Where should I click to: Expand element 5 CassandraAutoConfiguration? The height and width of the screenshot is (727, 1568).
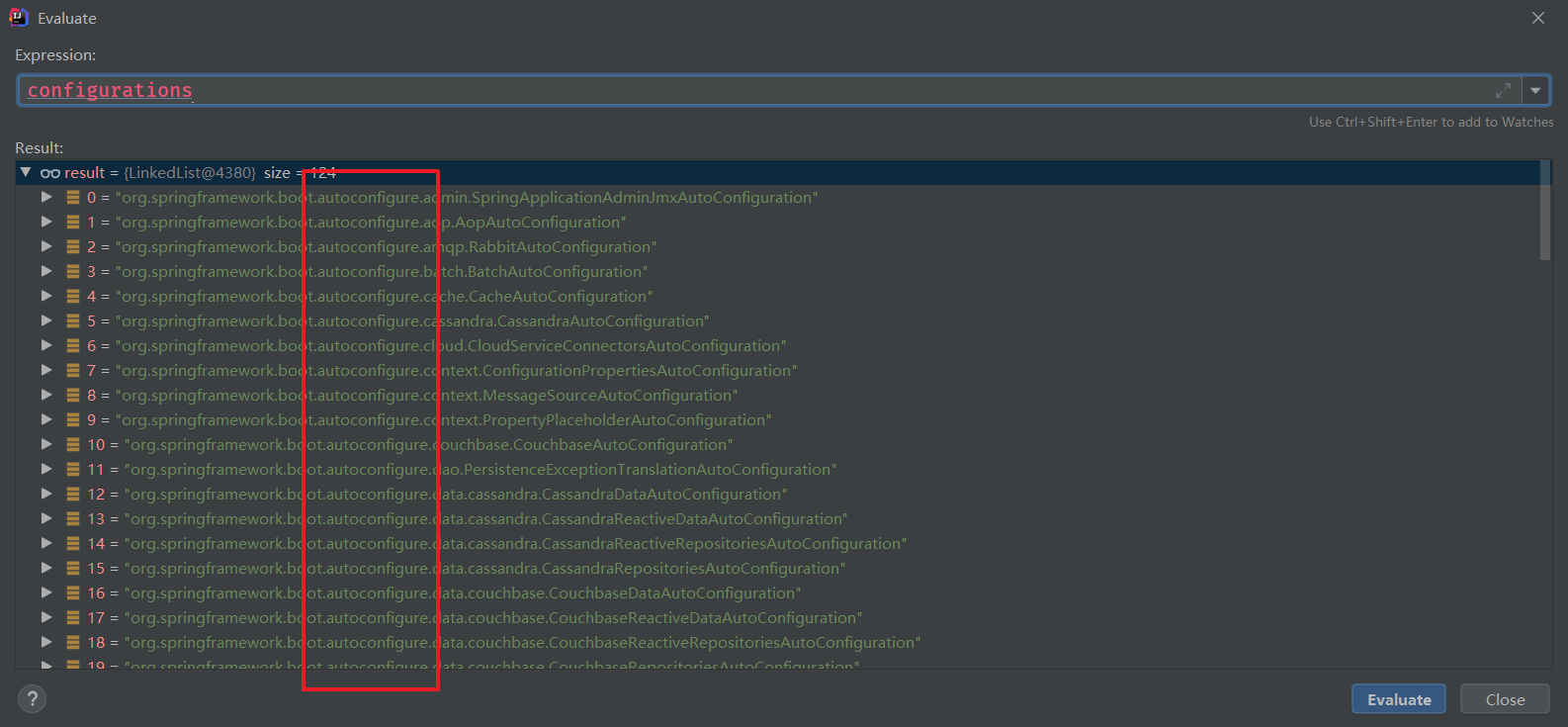coord(45,320)
